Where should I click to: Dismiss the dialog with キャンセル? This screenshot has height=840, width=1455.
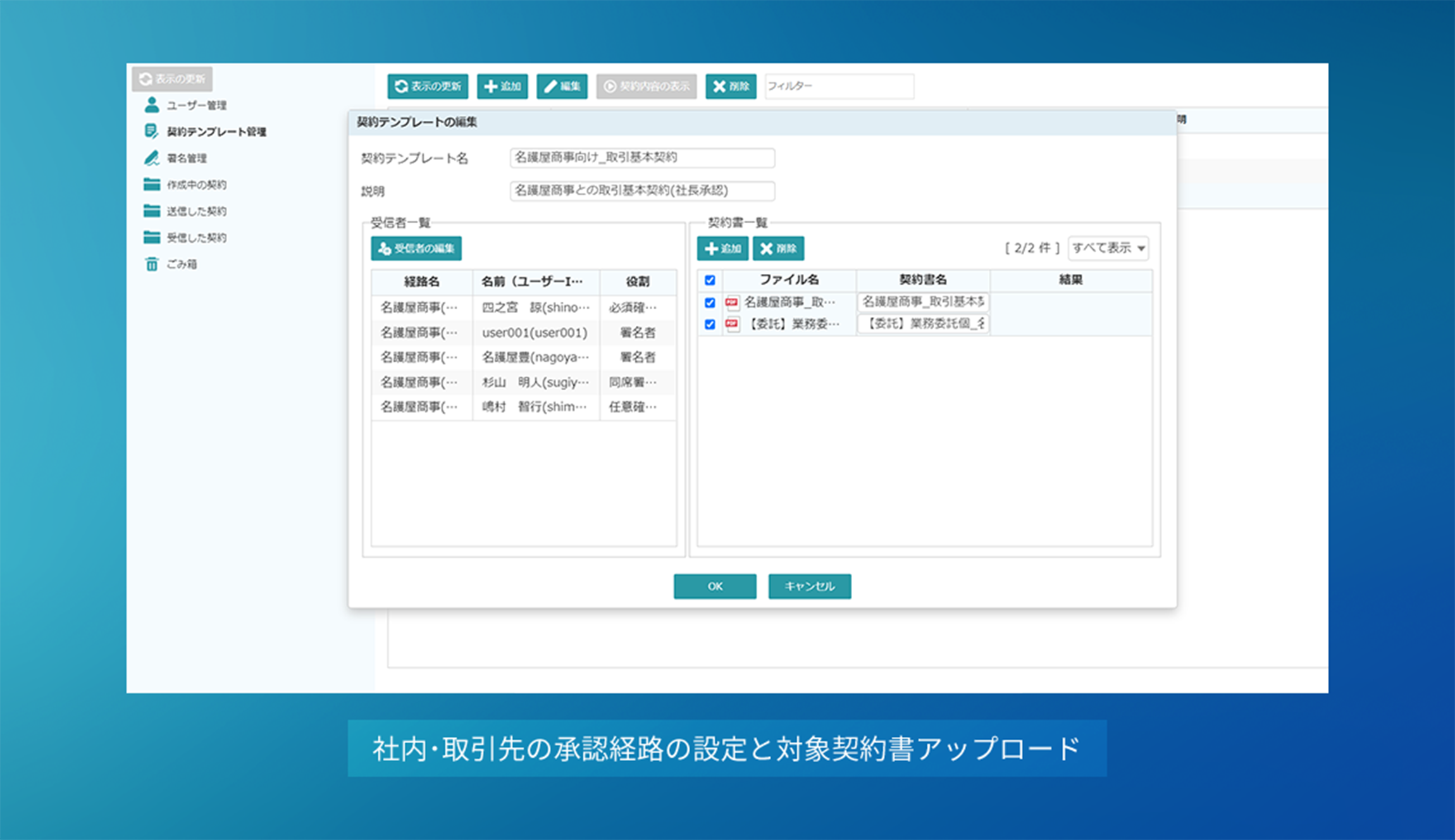pyautogui.click(x=809, y=586)
